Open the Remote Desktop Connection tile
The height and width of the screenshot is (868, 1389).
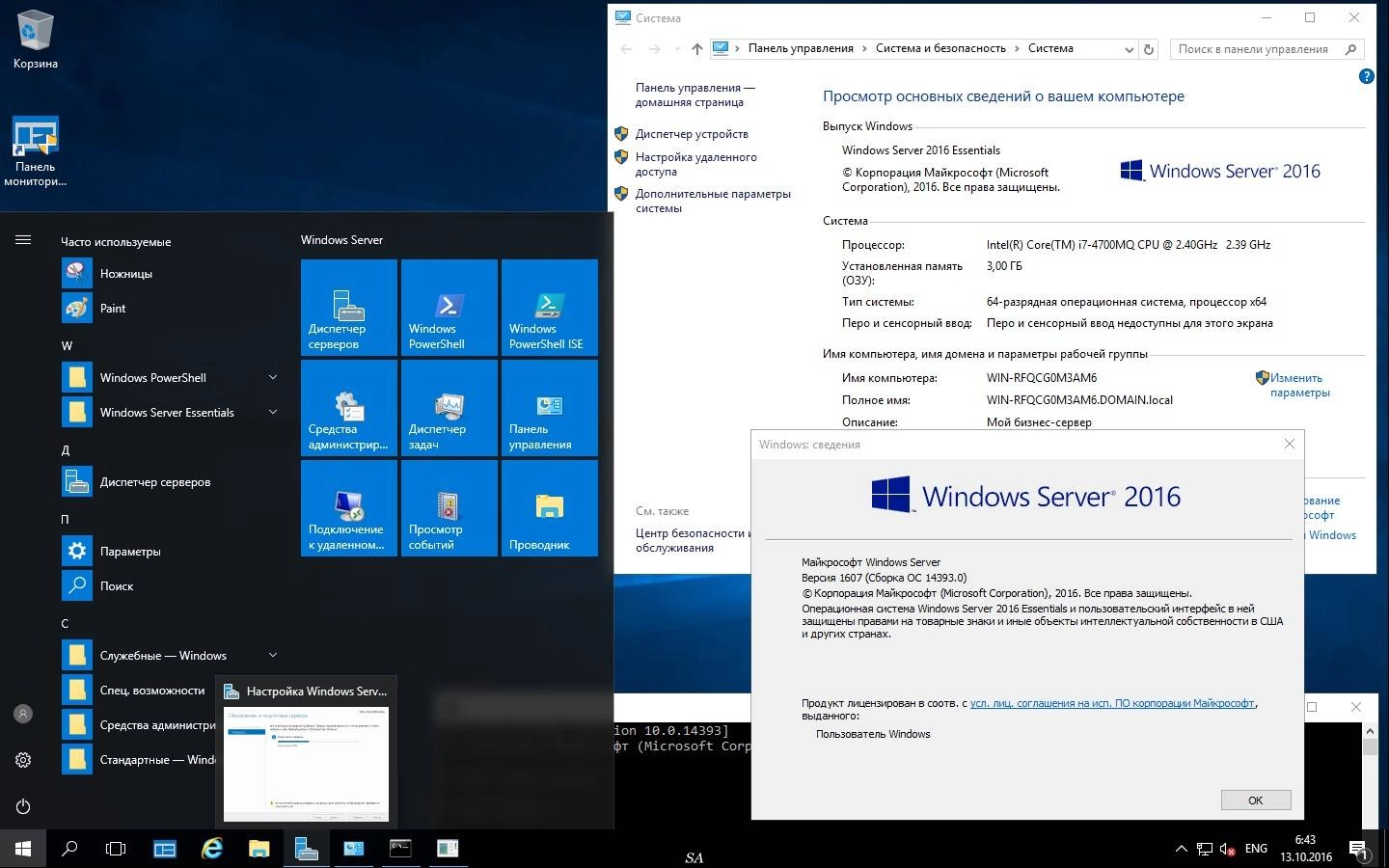point(349,508)
